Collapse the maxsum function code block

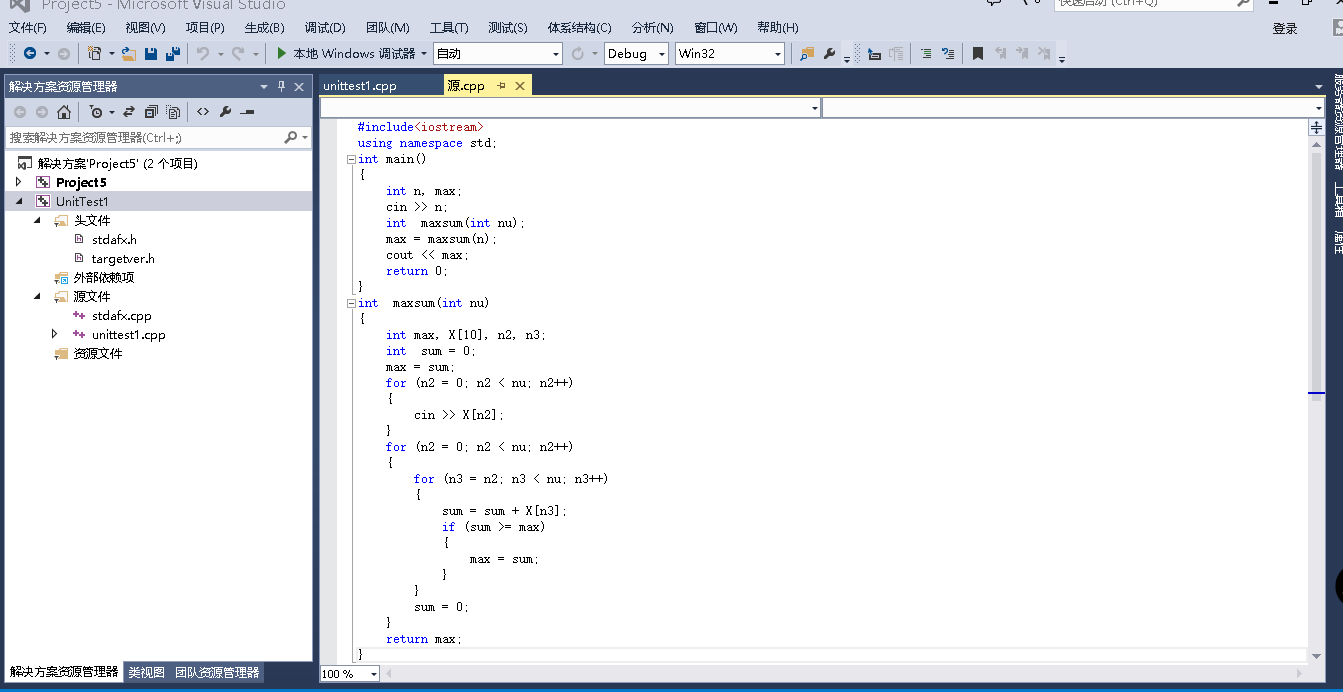[351, 303]
